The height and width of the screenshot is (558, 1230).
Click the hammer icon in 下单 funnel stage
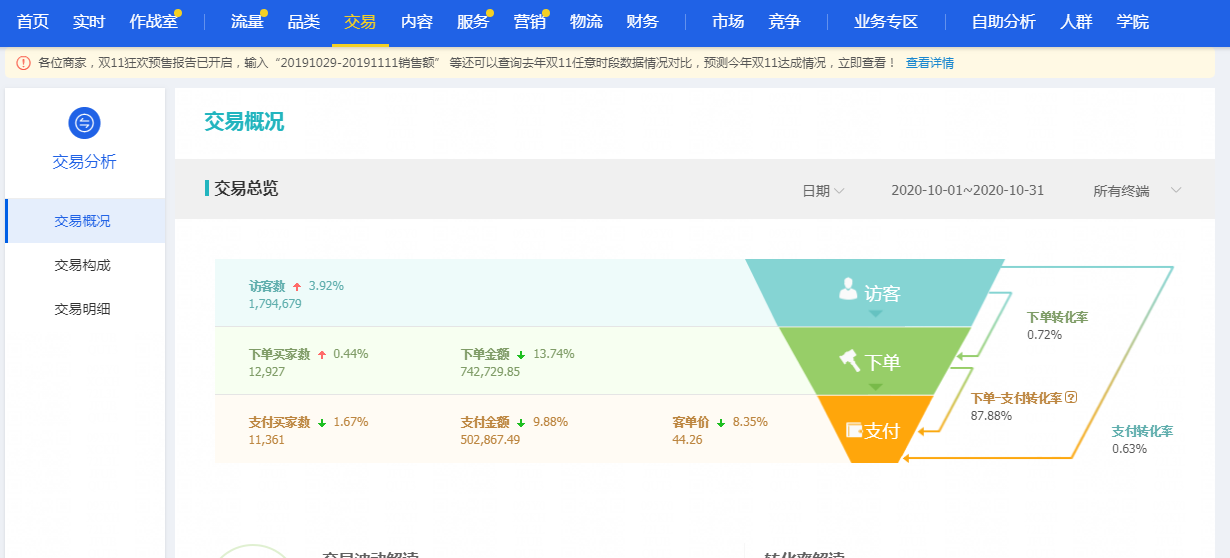coord(849,359)
